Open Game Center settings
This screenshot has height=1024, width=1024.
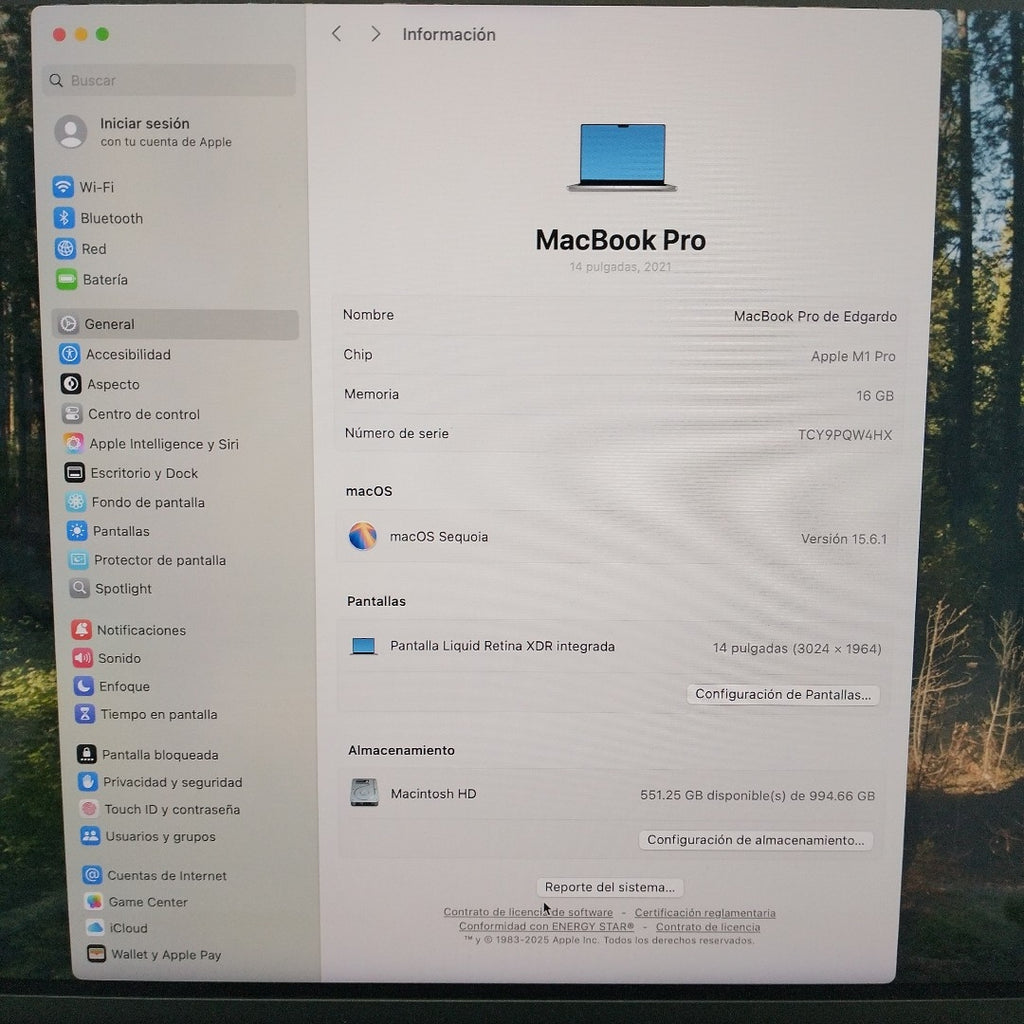click(x=92, y=902)
